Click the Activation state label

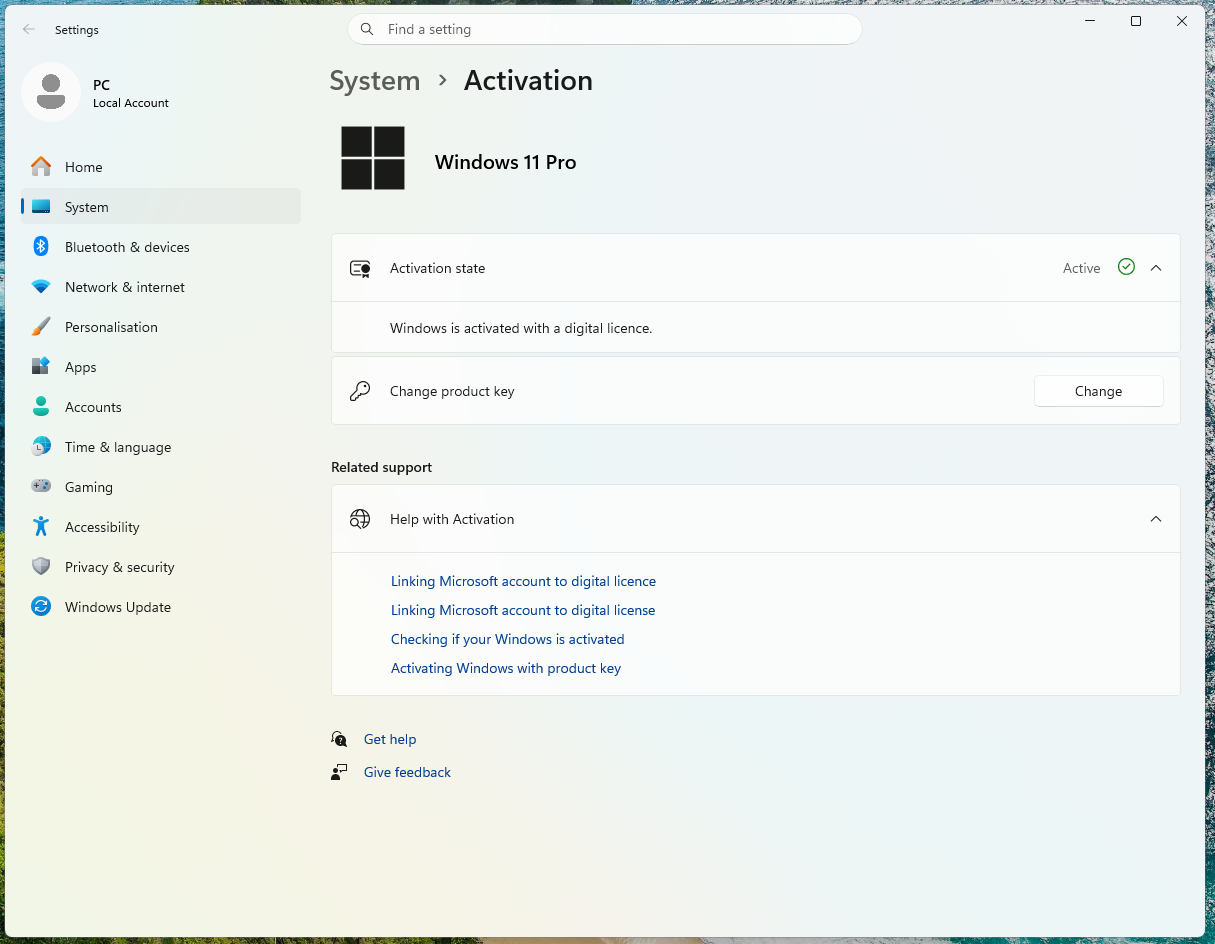pyautogui.click(x=437, y=268)
